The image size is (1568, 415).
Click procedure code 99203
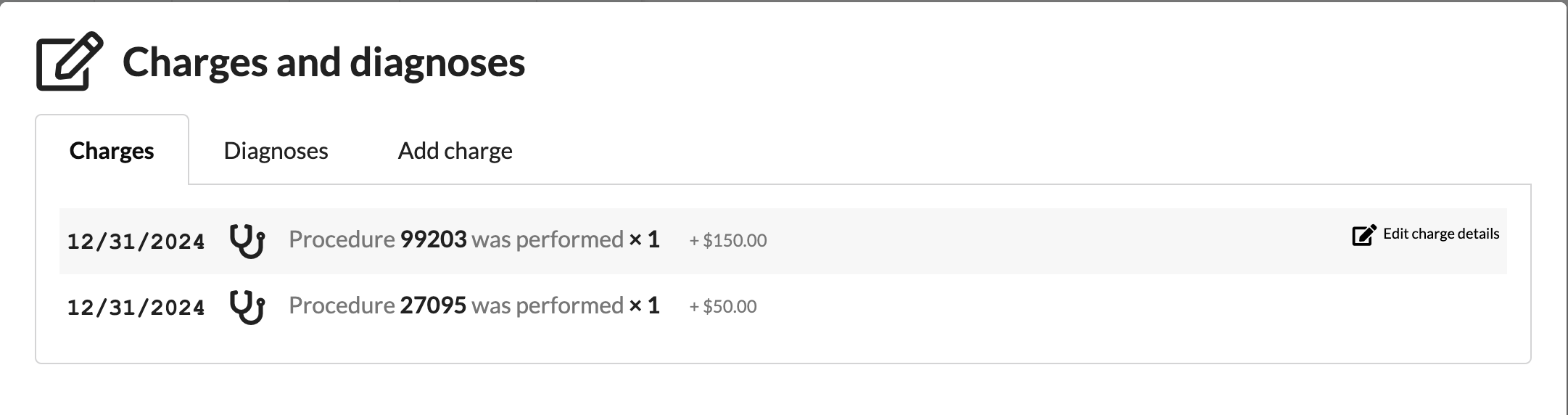(433, 239)
